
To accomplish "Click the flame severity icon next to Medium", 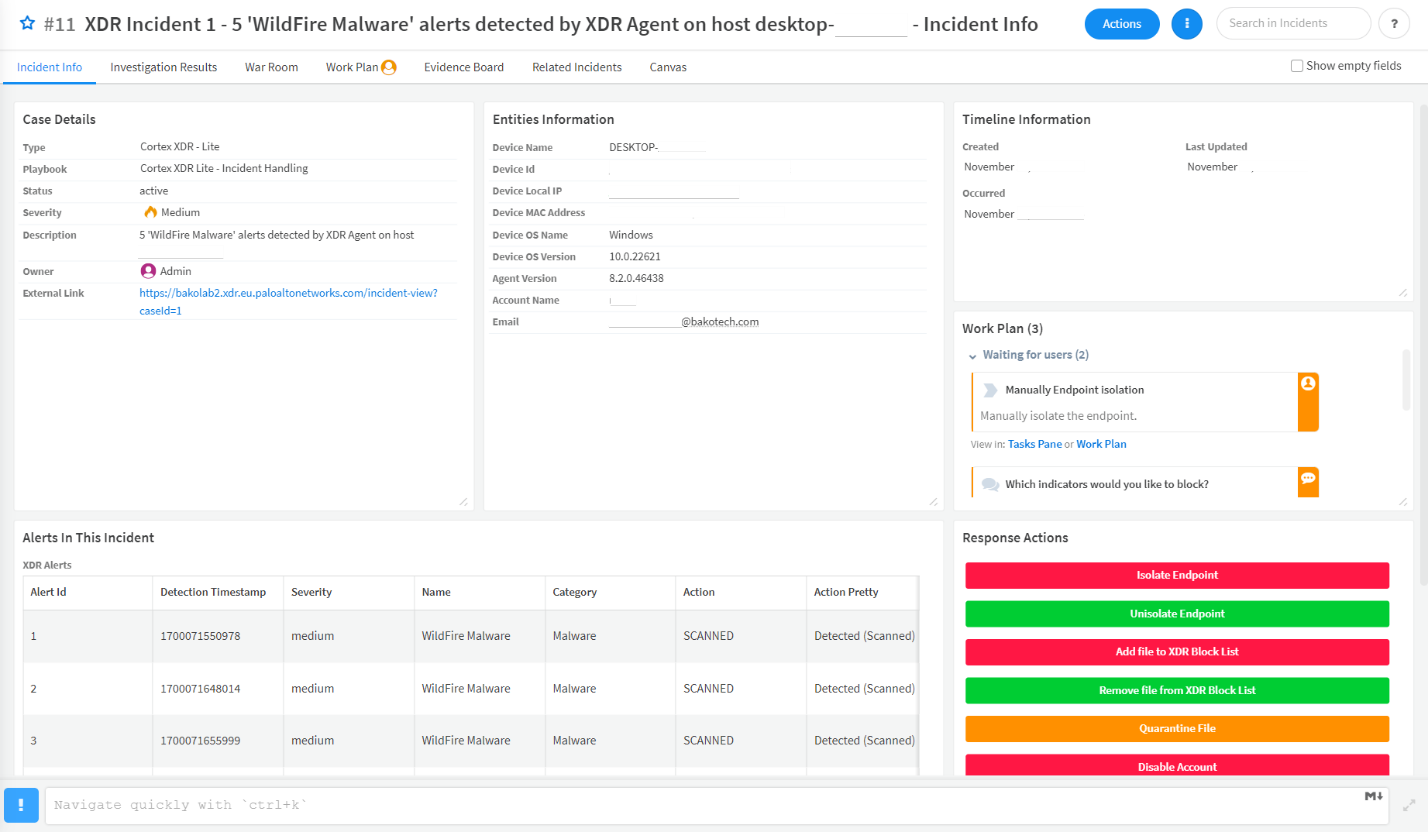I will click(151, 212).
